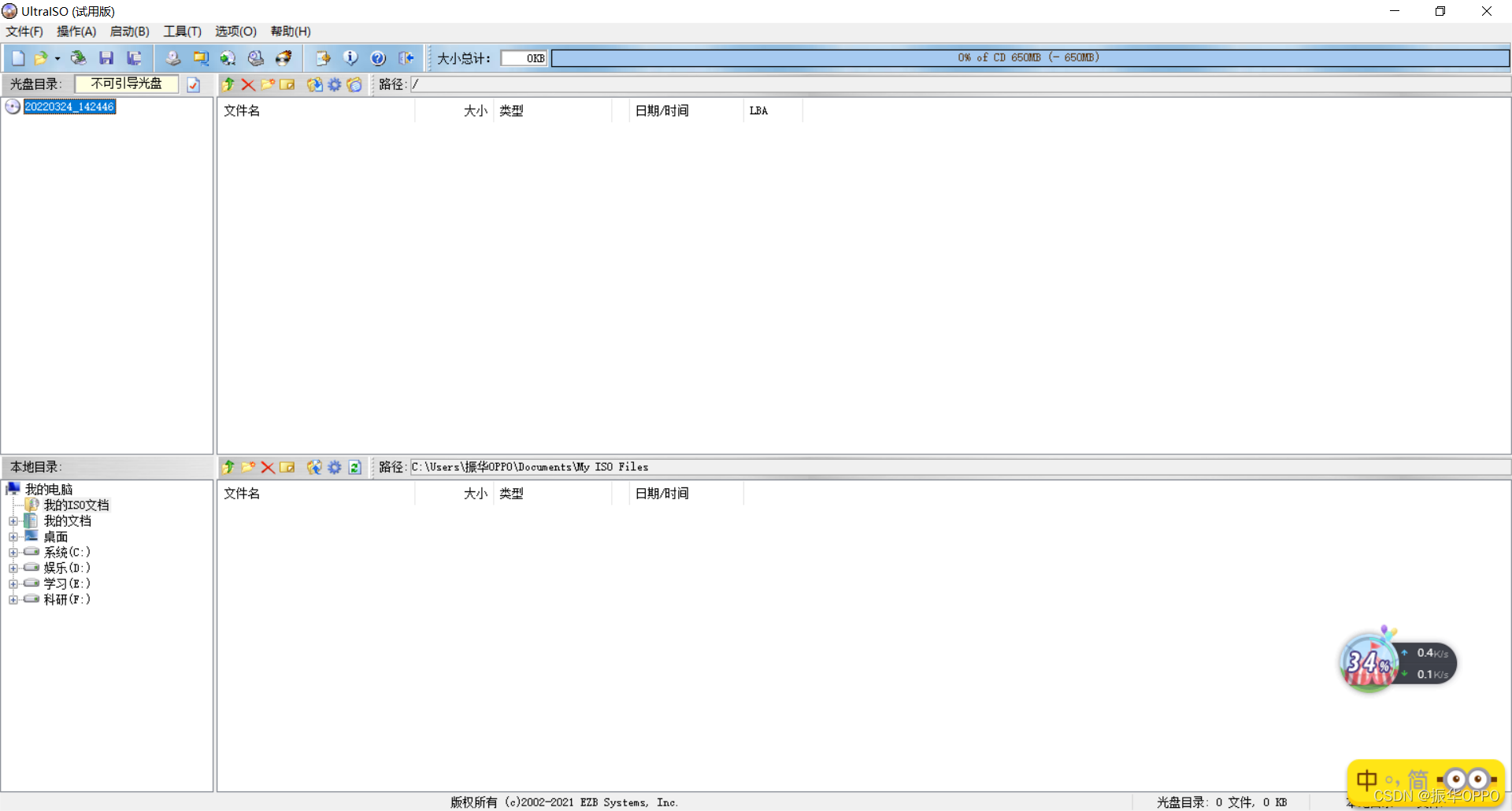
Task: Select the 桌面 folder label
Action: click(x=56, y=536)
